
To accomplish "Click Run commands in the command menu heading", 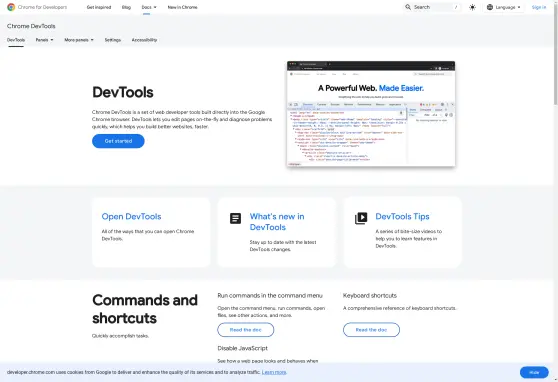I will 270,295.
